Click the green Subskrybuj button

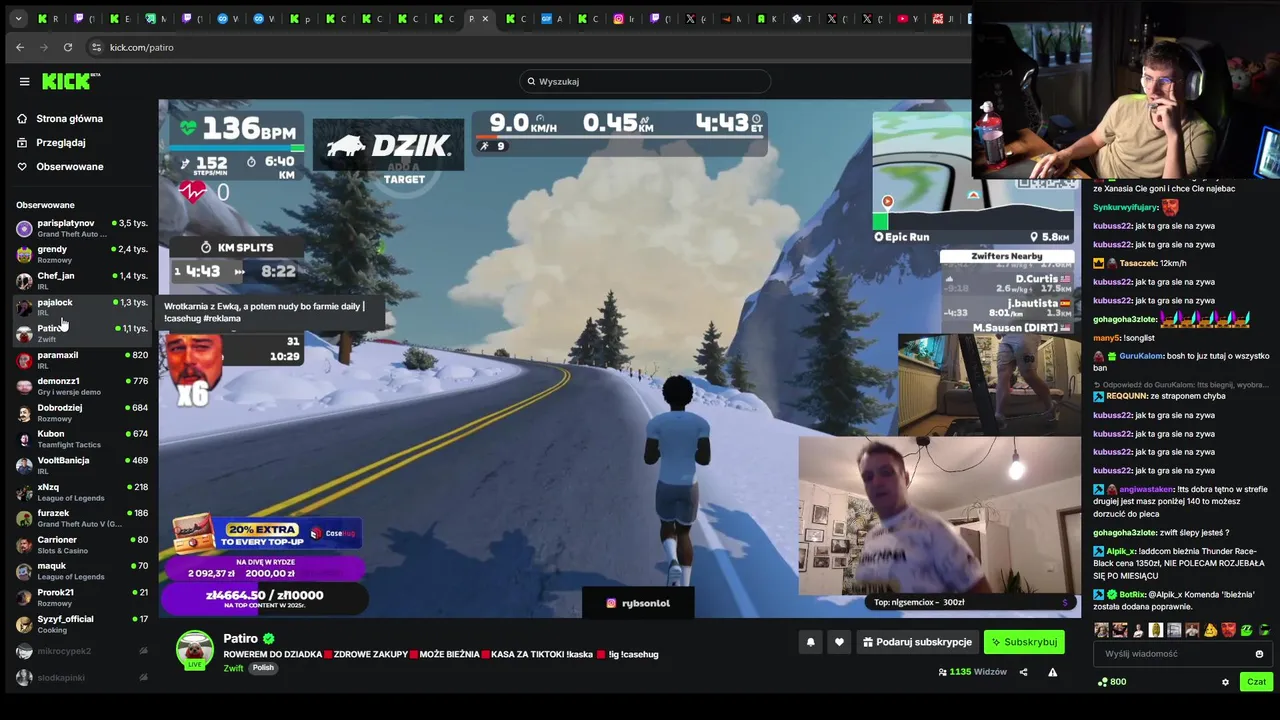(x=1024, y=642)
